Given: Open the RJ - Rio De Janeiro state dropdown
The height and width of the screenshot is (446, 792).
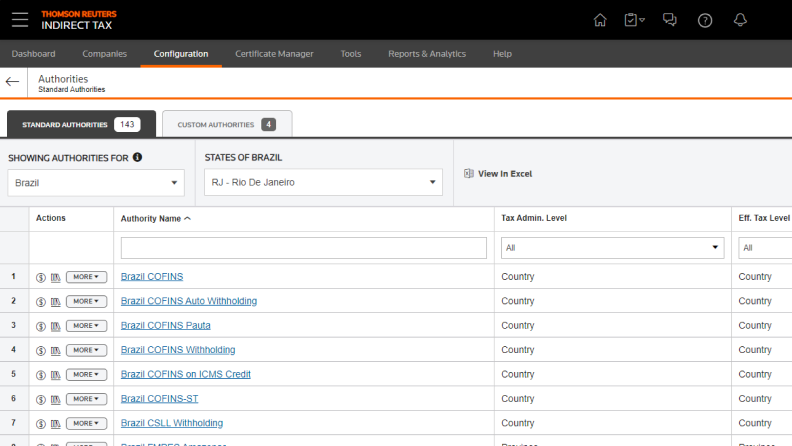Looking at the screenshot, I should pyautogui.click(x=323, y=183).
